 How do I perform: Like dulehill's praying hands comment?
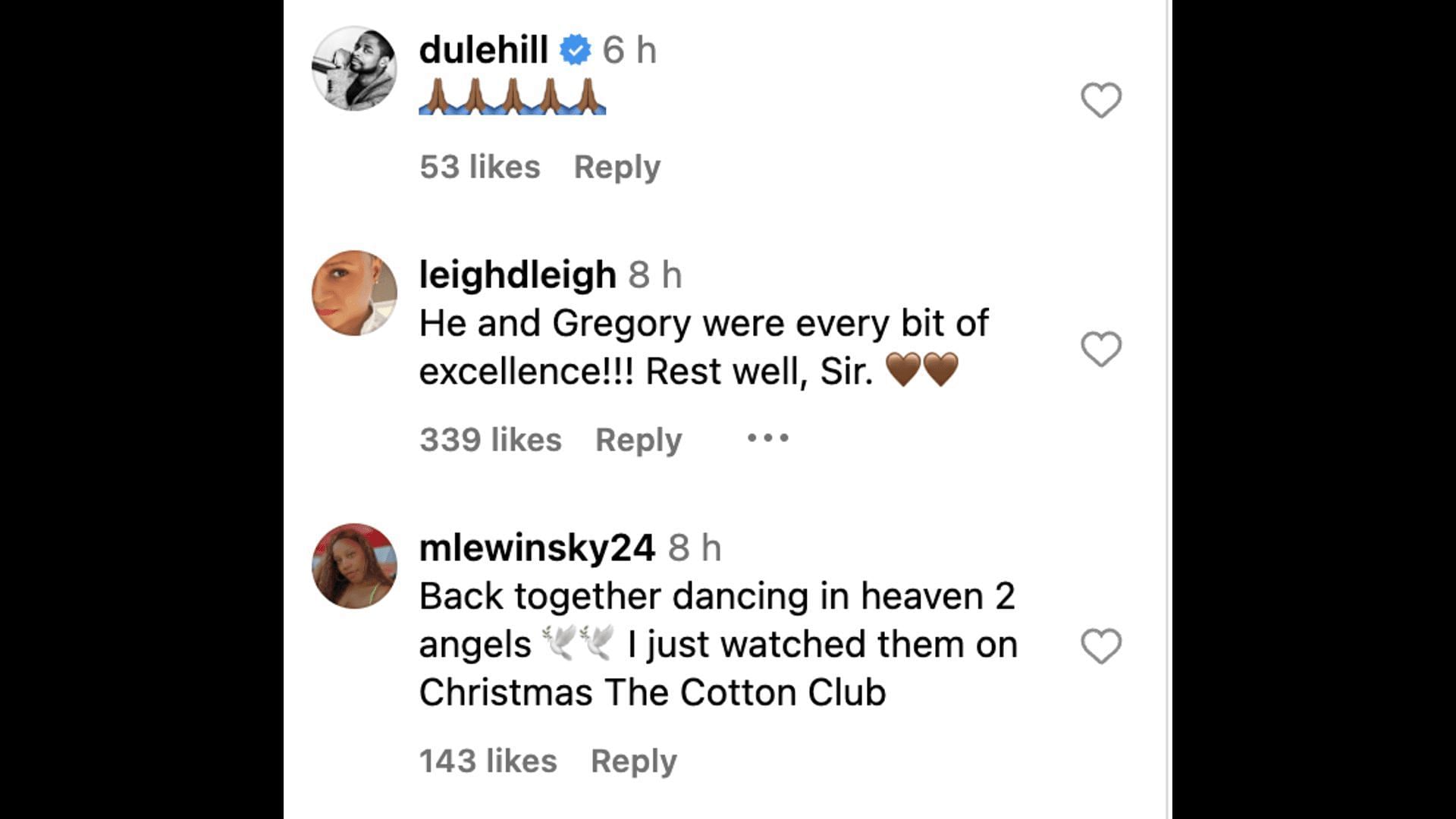(x=1101, y=100)
